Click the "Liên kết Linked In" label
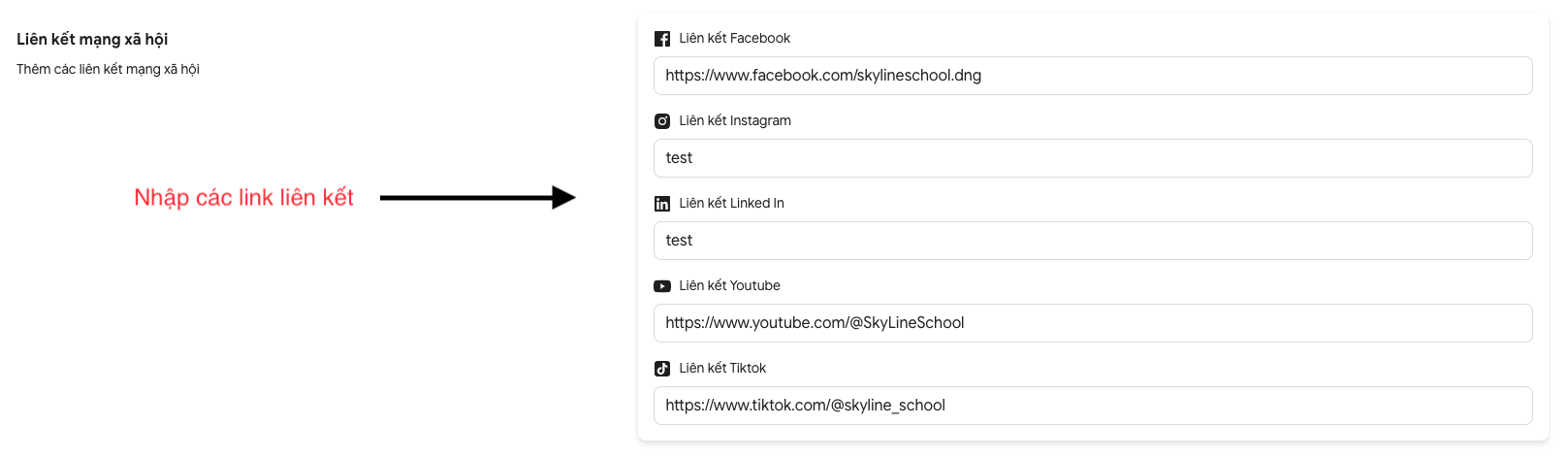This screenshot has width=1568, height=458. [731, 204]
